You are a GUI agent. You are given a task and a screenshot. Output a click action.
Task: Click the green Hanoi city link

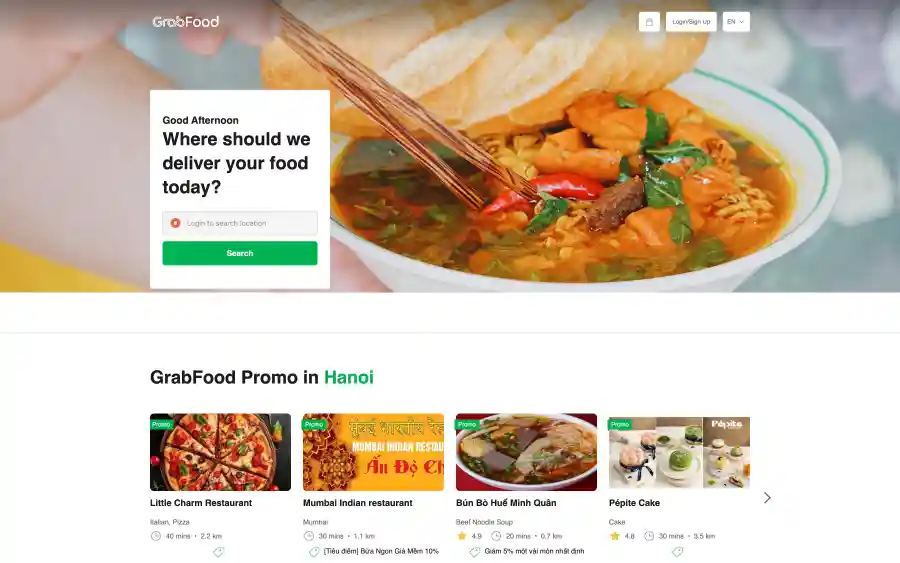click(x=349, y=377)
